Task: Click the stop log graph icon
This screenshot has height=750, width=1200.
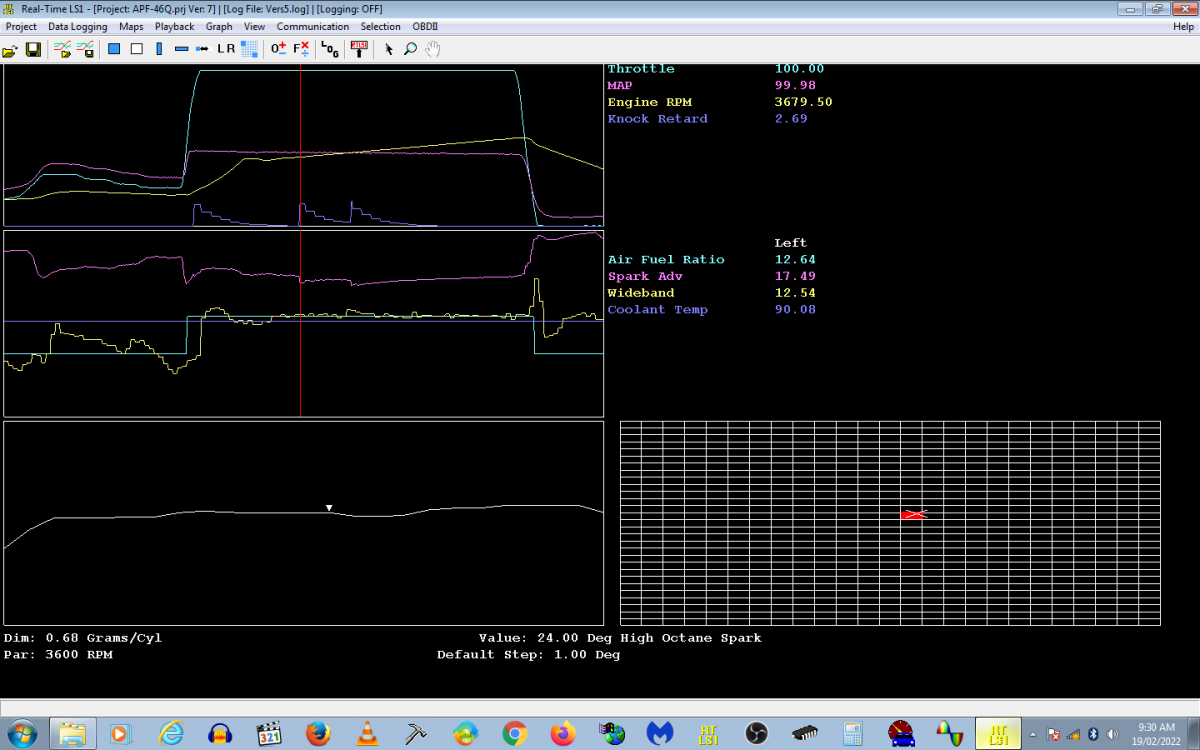Action: click(86, 49)
